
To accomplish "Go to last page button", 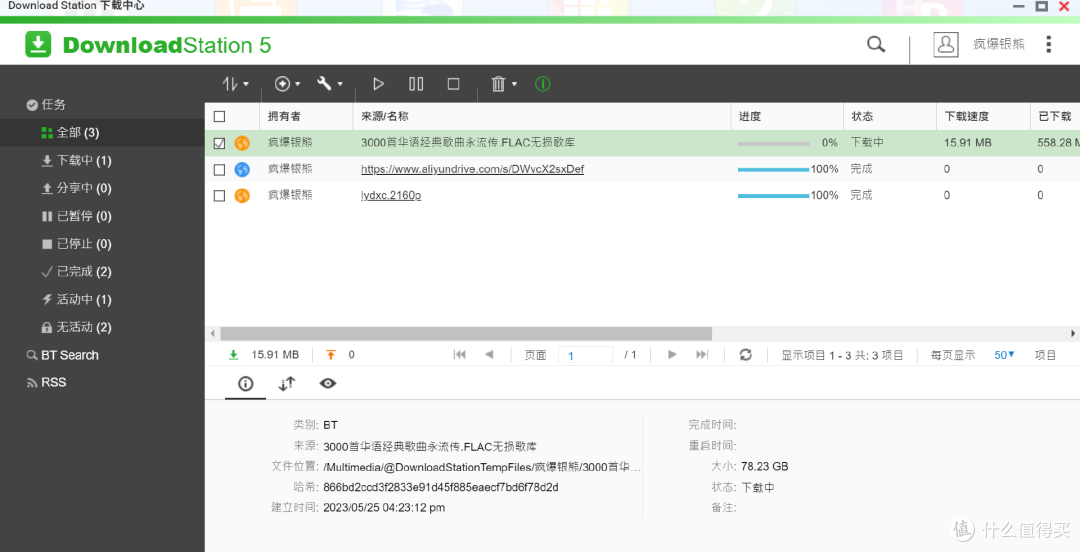I will point(702,354).
